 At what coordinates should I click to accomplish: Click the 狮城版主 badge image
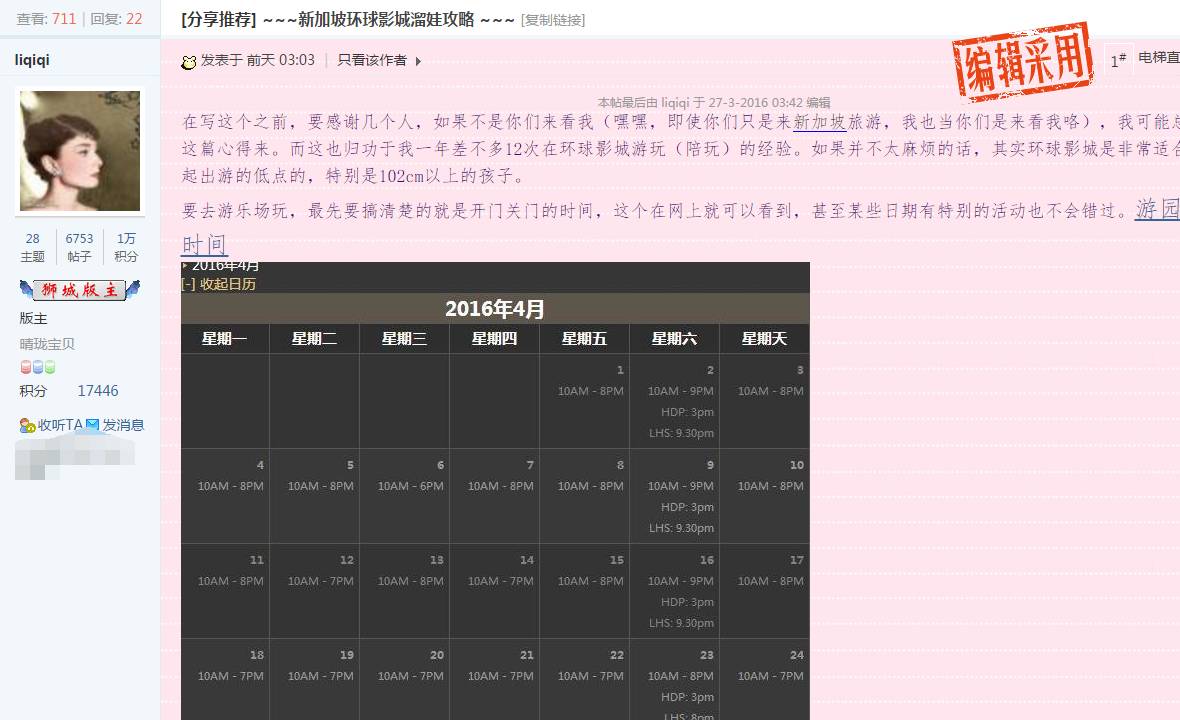[80, 290]
